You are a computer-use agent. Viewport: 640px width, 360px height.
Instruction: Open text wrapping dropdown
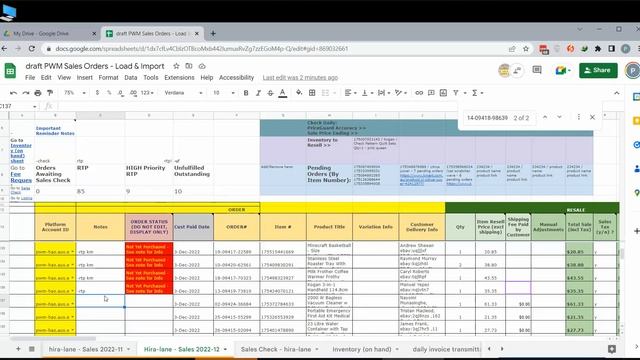click(384, 93)
